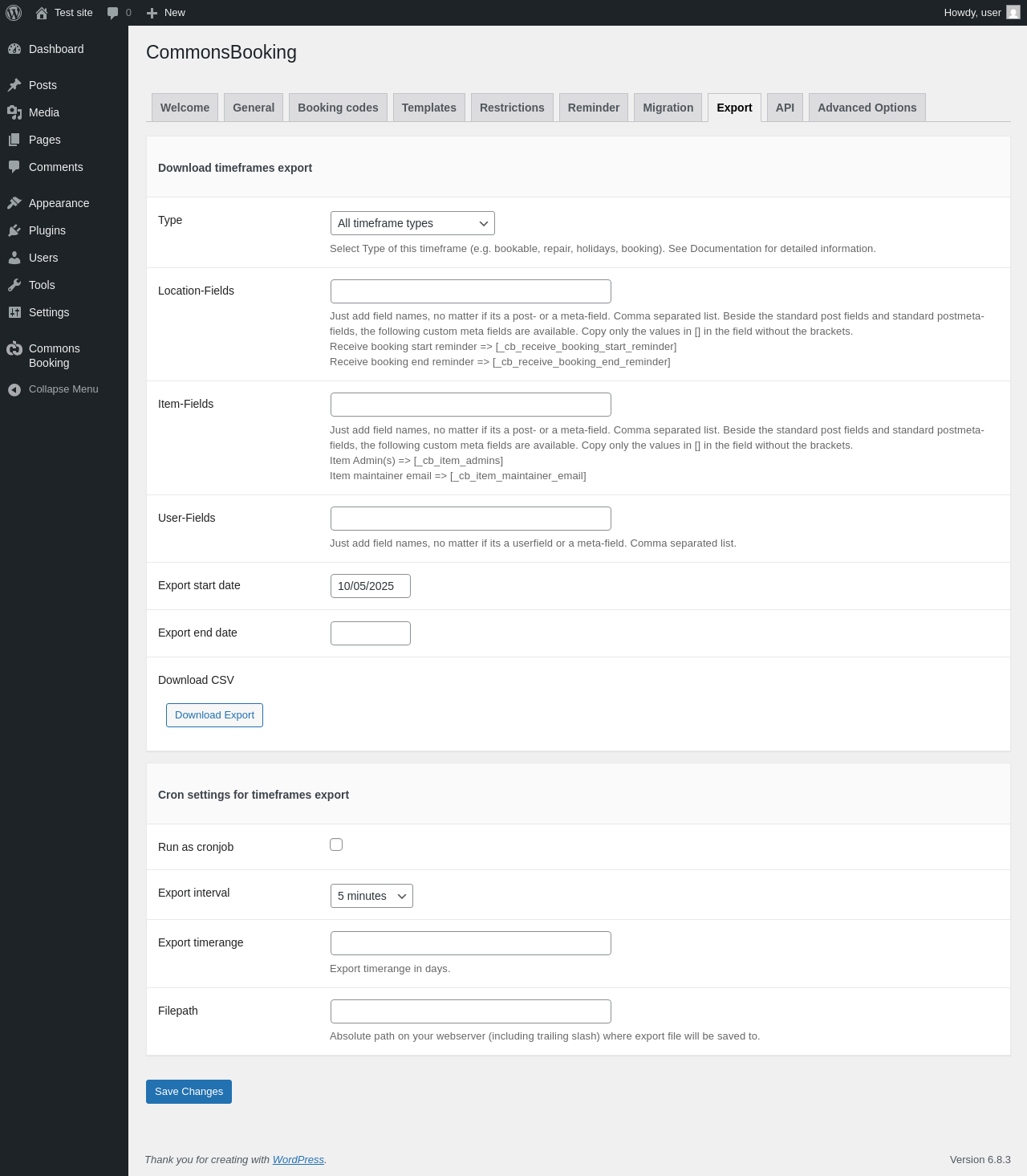The image size is (1027, 1176).
Task: Open the Tools wrench icon
Action: click(14, 285)
